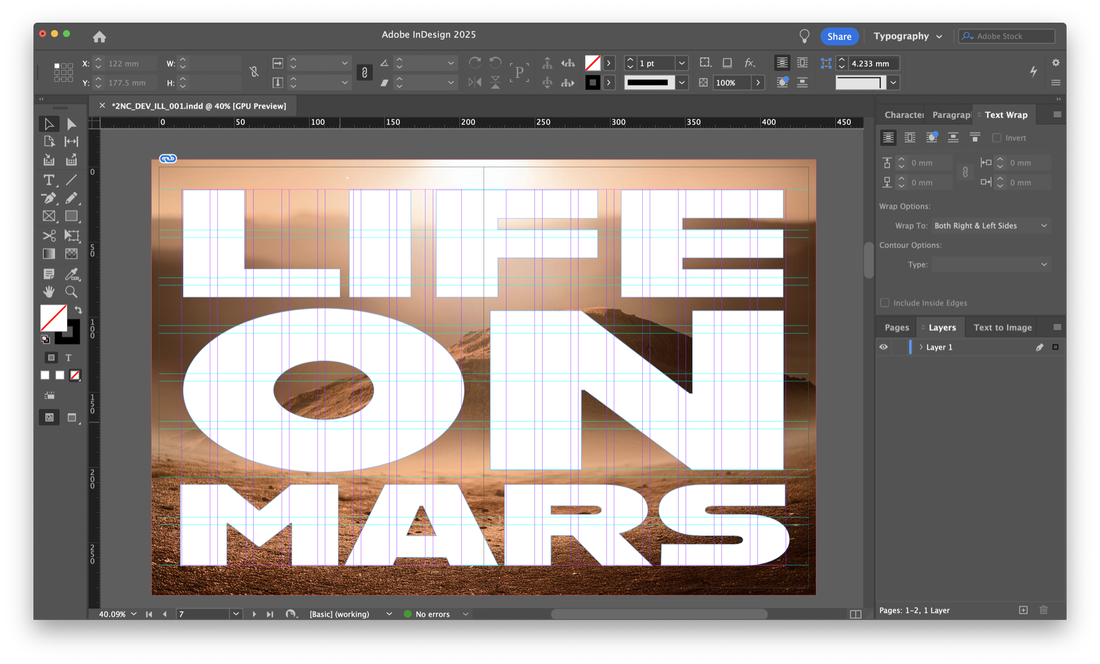Switch to the Text Wrap tab
The height and width of the screenshot is (664, 1100).
coord(1006,115)
